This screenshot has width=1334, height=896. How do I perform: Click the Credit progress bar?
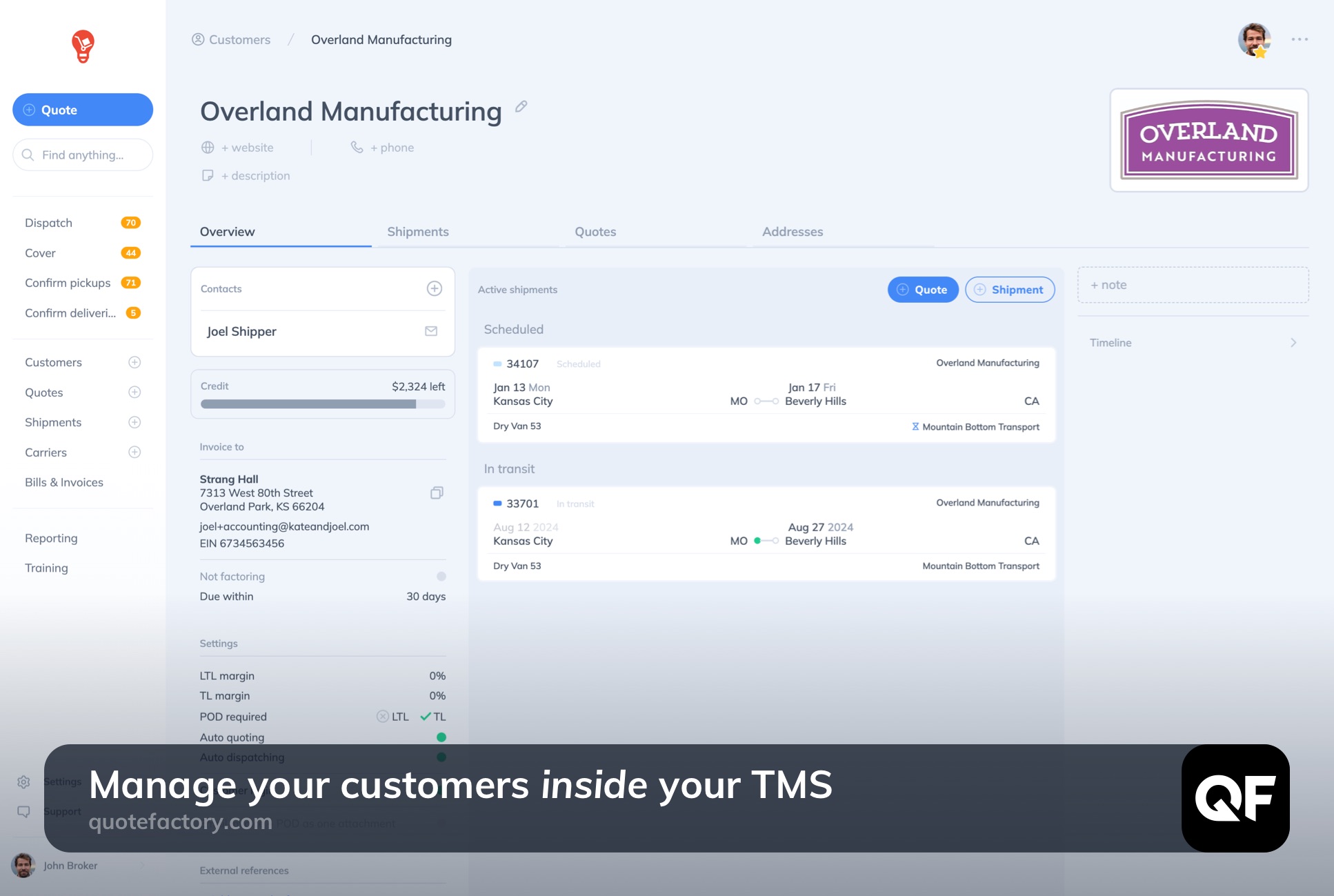coord(322,404)
